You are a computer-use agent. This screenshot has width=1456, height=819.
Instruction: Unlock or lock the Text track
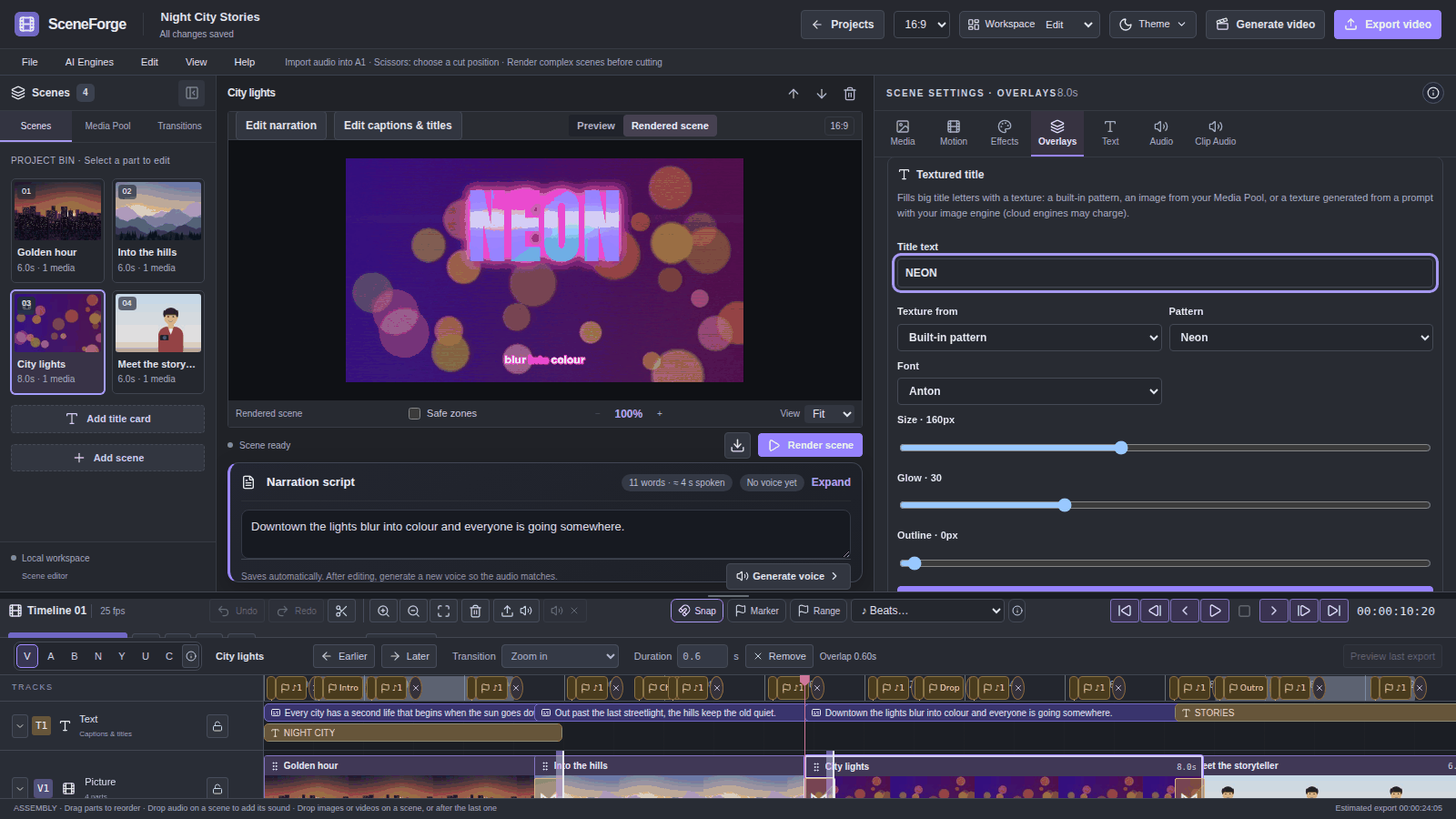217,726
